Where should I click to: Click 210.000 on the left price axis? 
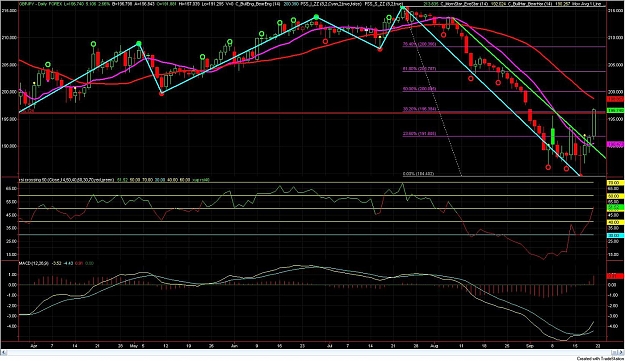point(10,38)
